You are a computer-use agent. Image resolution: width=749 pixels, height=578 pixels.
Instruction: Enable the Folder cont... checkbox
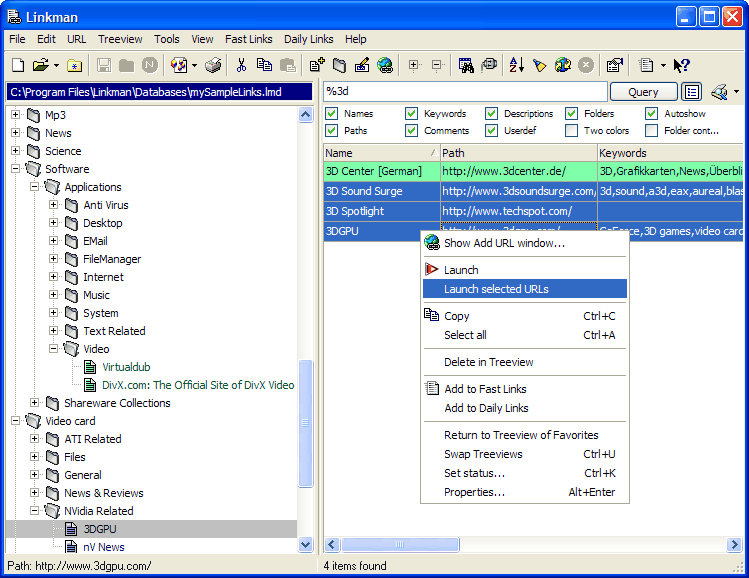pos(652,130)
